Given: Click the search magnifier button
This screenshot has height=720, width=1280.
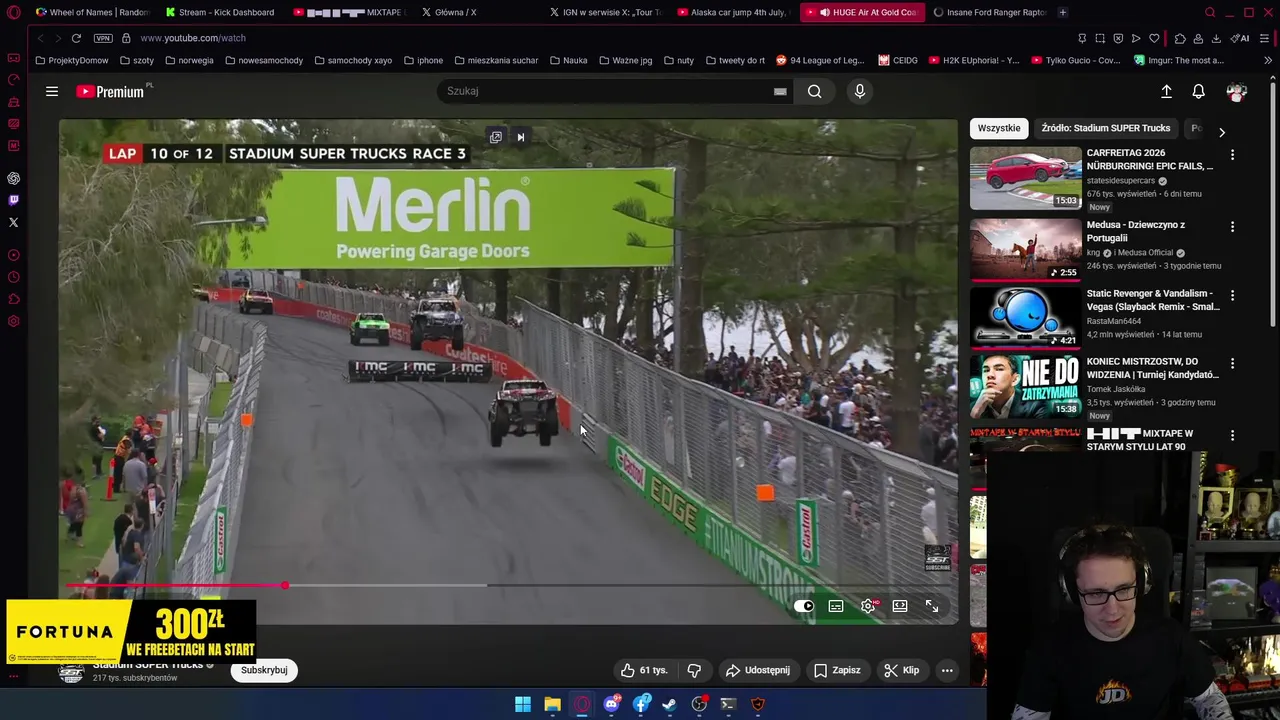Looking at the screenshot, I should [x=814, y=91].
